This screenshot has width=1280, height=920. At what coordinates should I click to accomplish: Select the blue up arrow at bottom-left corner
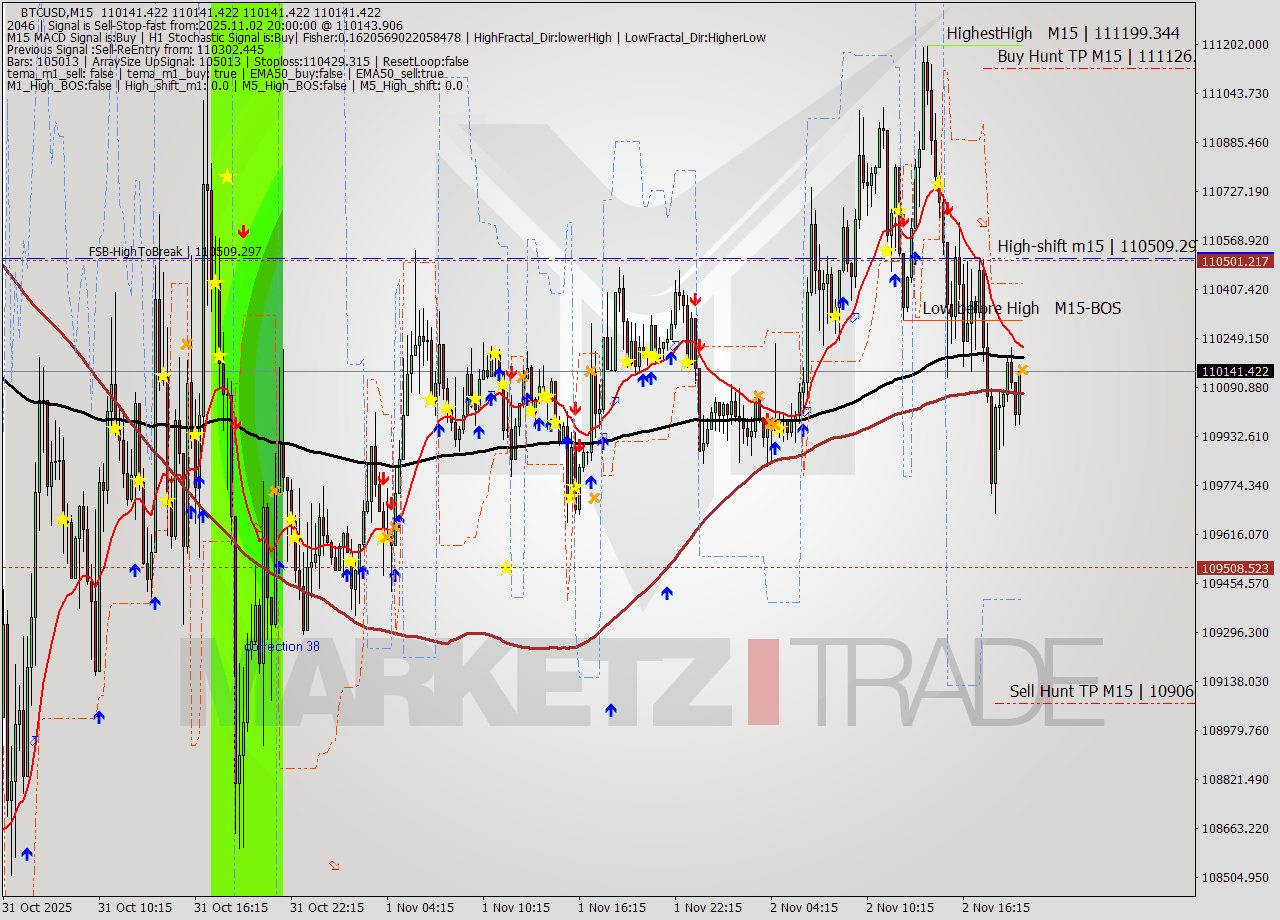tap(27, 853)
